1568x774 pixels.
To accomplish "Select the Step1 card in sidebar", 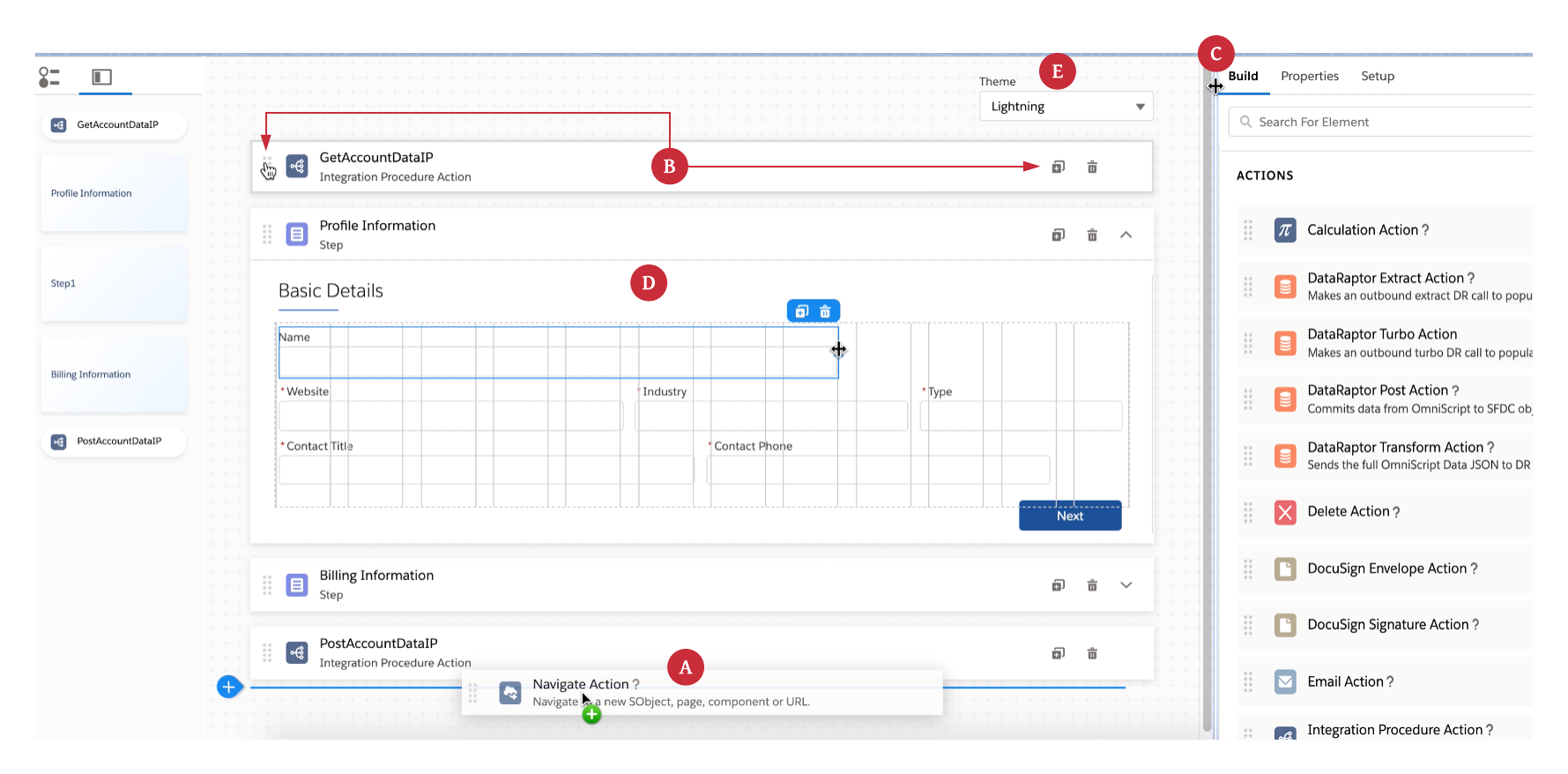I will (114, 284).
